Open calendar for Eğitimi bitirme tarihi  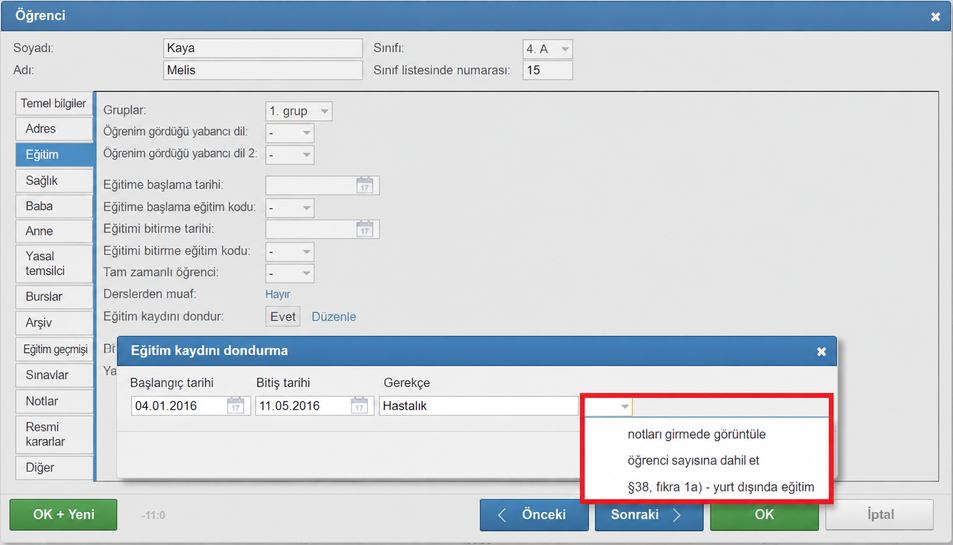[364, 229]
